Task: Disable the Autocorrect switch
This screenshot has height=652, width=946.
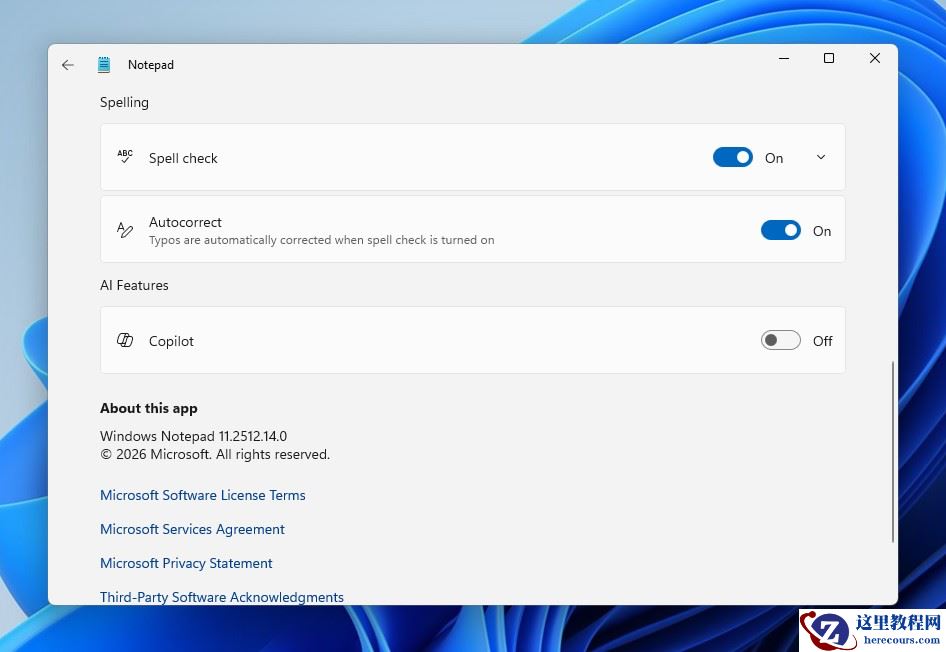Action: point(780,231)
